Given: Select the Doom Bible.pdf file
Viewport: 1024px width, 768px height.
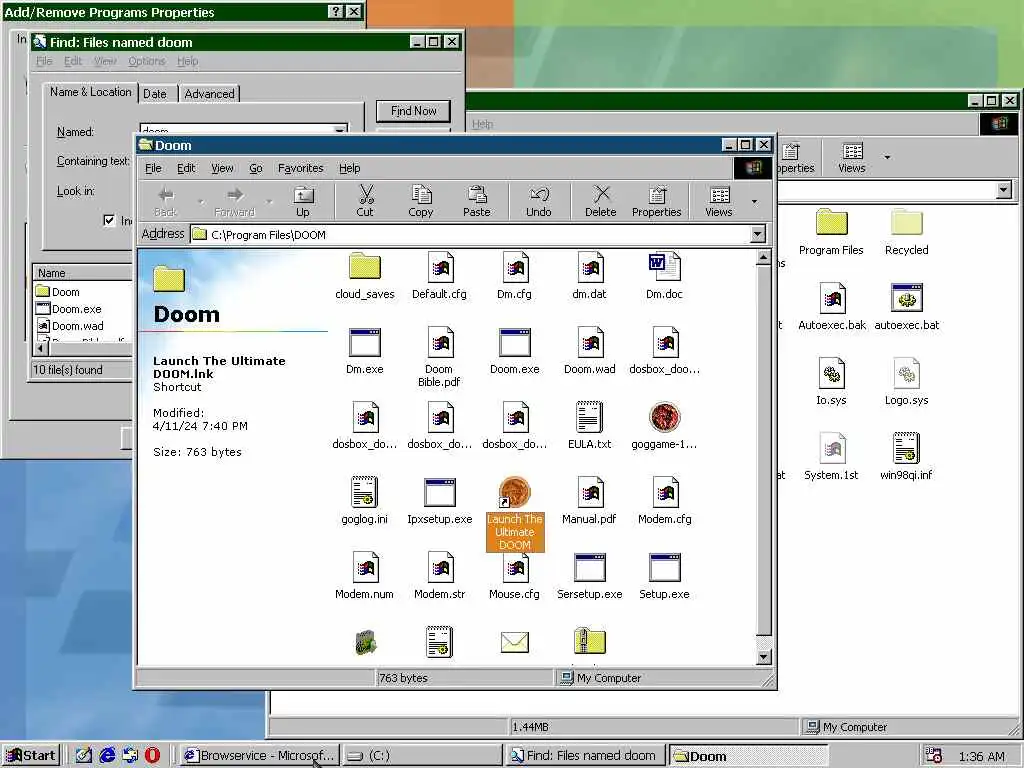Looking at the screenshot, I should [439, 357].
